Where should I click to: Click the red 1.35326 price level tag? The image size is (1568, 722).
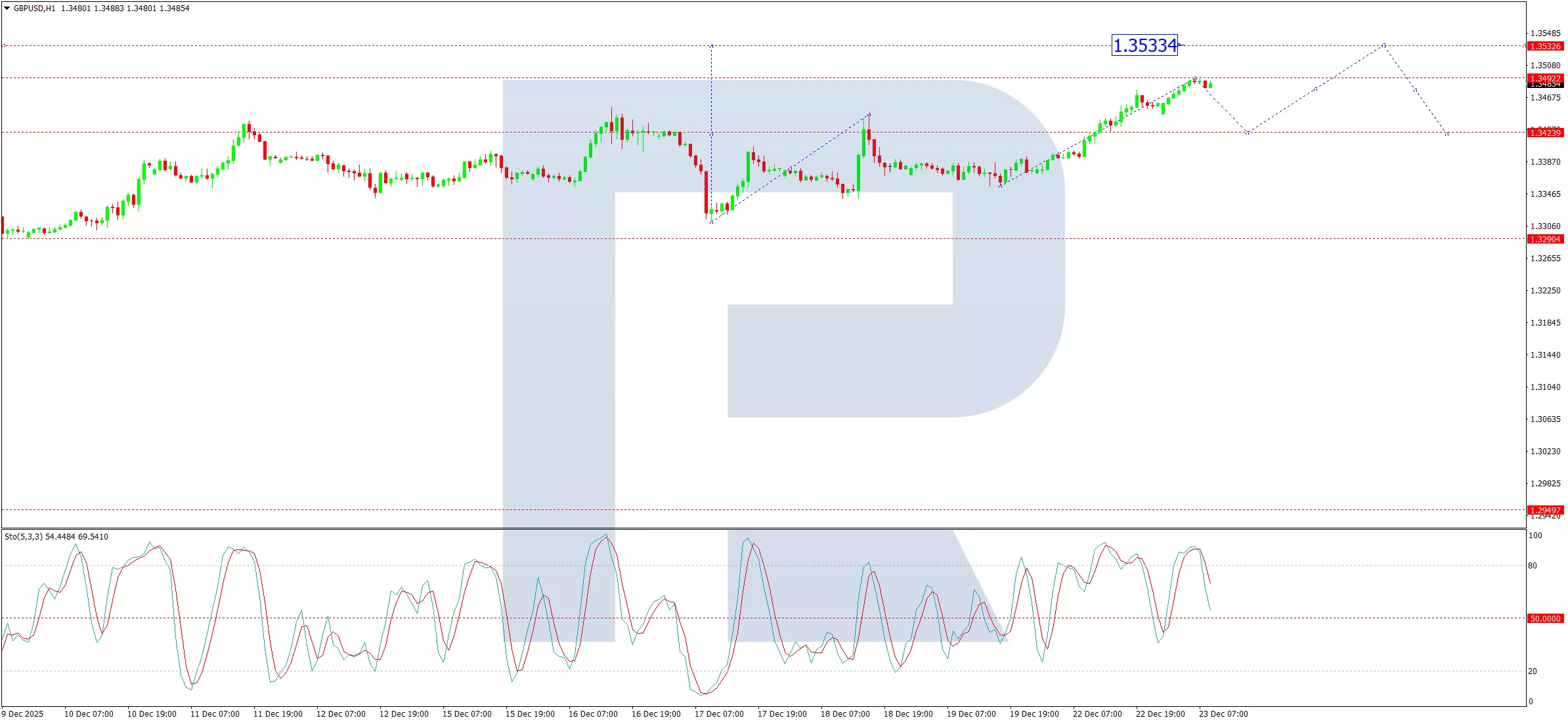point(1545,47)
